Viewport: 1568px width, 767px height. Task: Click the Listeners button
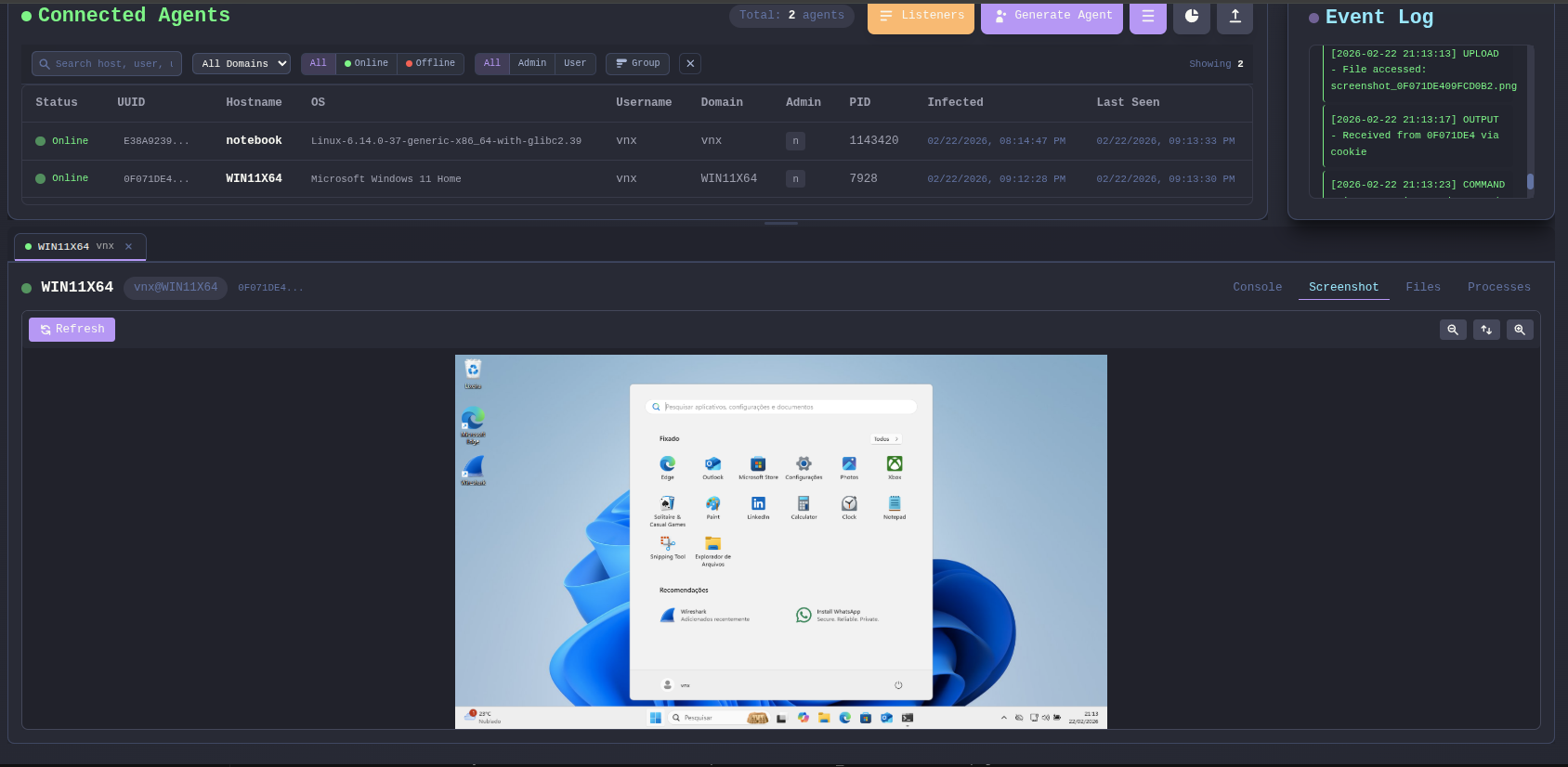click(921, 17)
